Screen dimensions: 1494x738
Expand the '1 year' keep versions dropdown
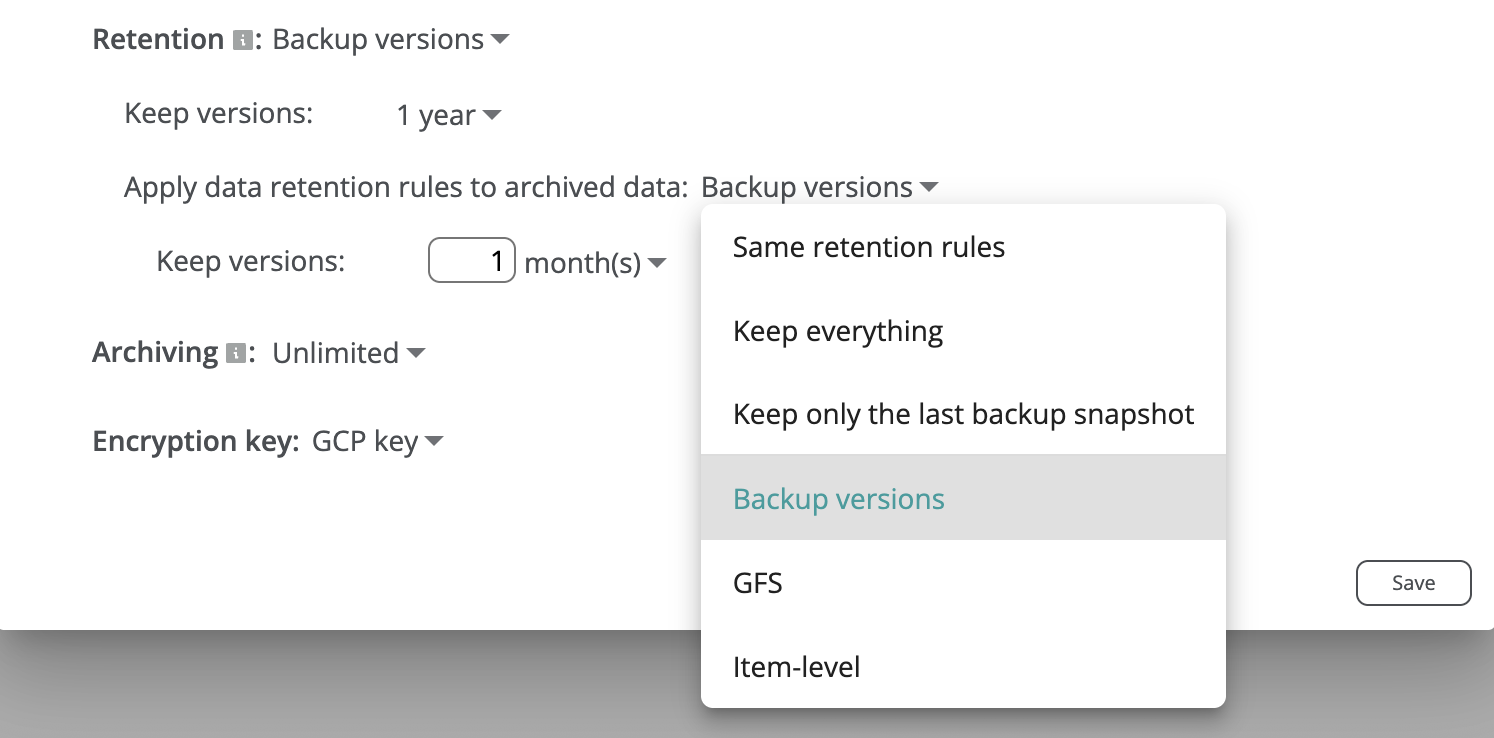(448, 116)
